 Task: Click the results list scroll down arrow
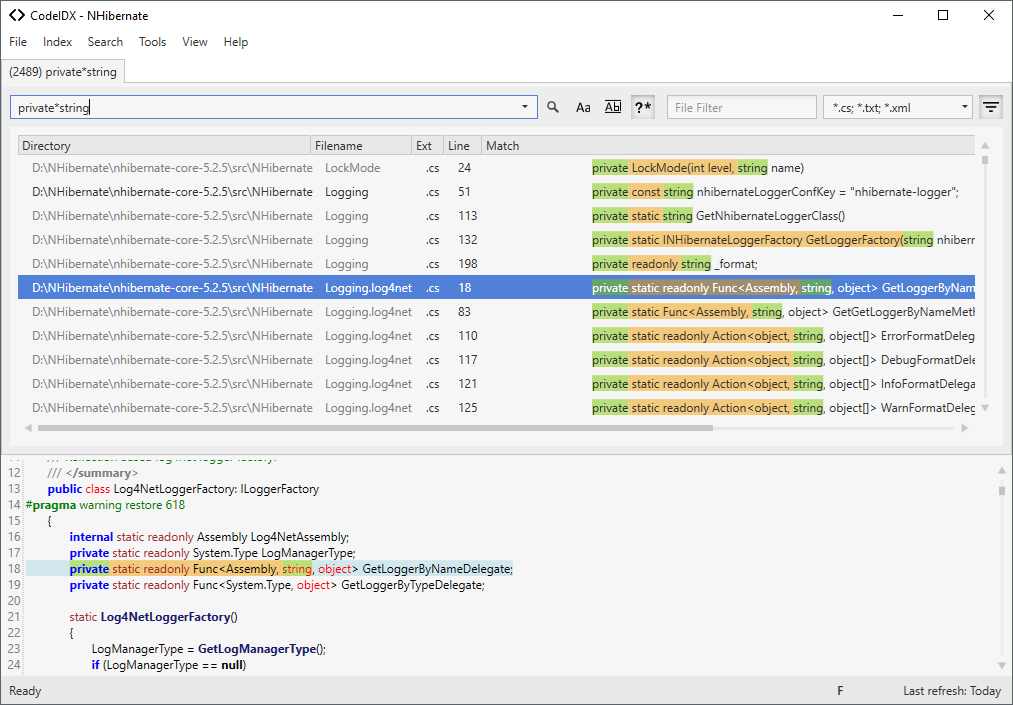tap(985, 408)
